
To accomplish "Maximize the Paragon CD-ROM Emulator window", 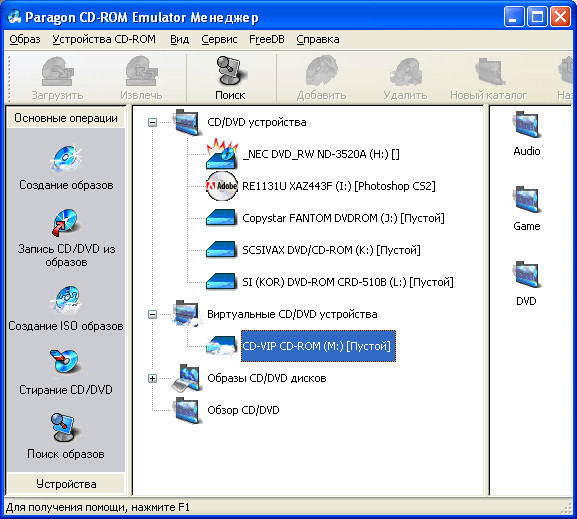I will tap(537, 17).
